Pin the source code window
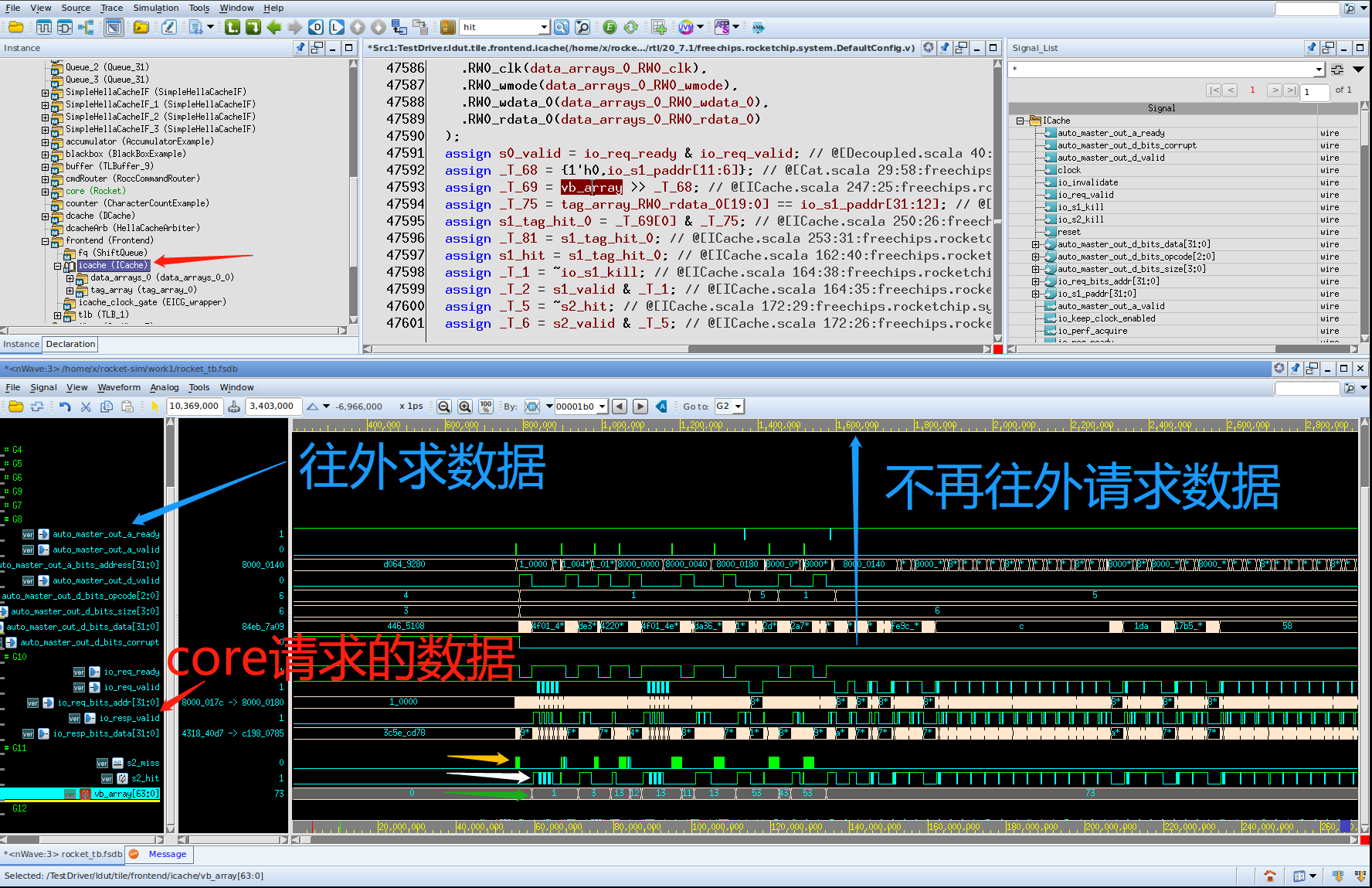 tap(944, 48)
